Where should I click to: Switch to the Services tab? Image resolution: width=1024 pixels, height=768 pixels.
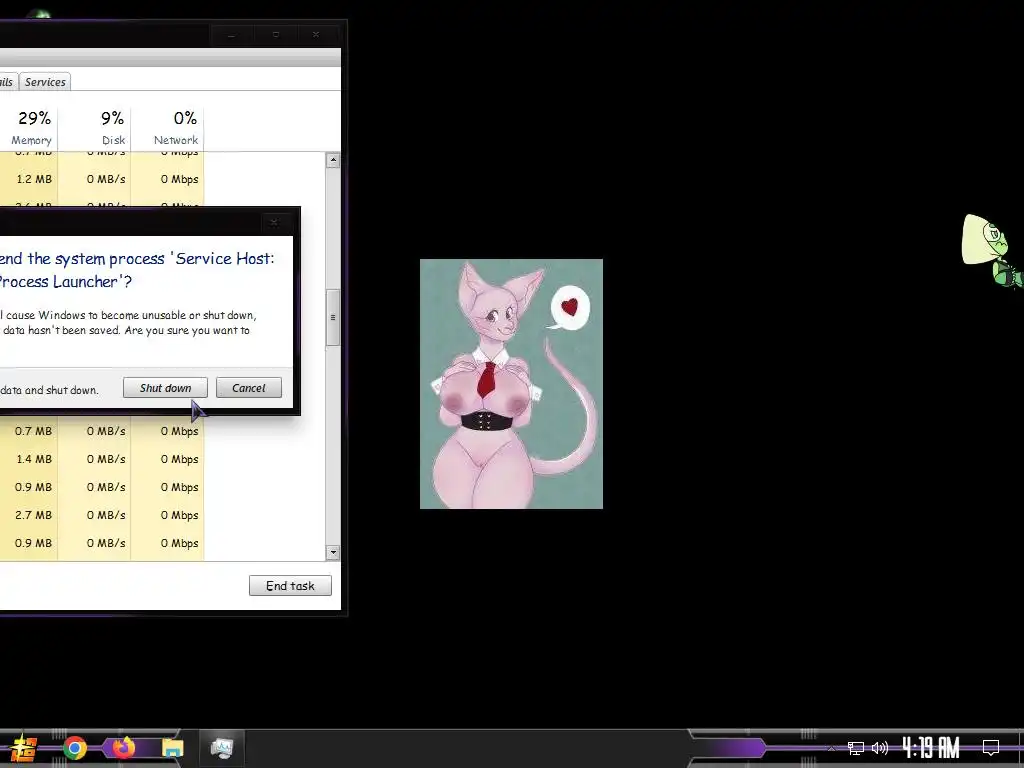[45, 82]
